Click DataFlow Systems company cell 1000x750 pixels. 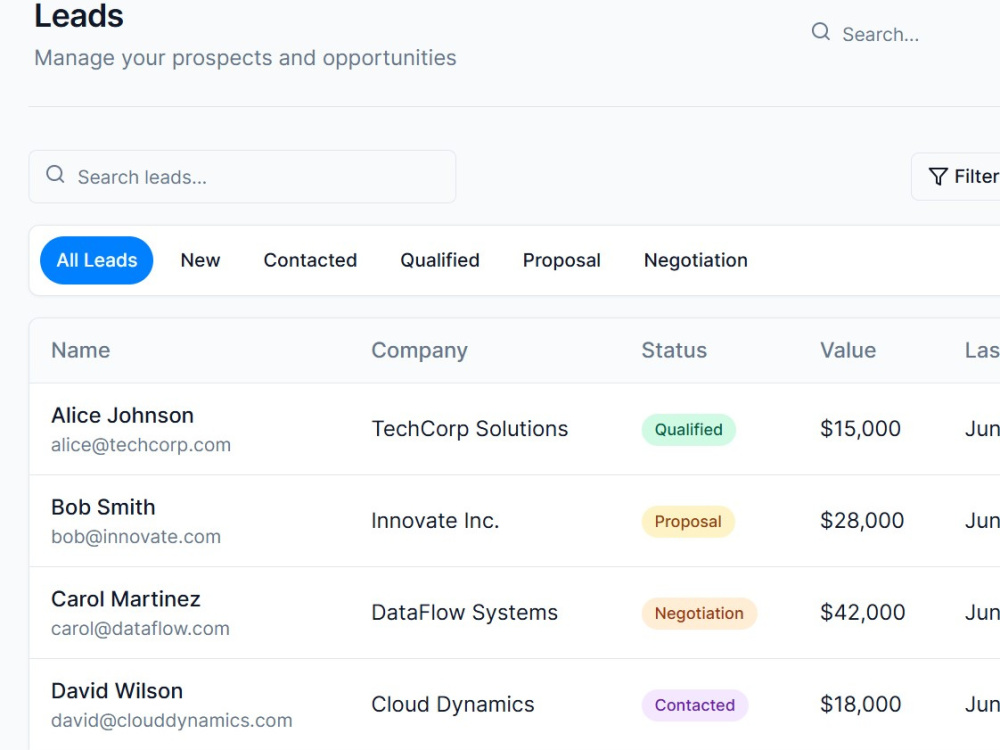click(464, 612)
